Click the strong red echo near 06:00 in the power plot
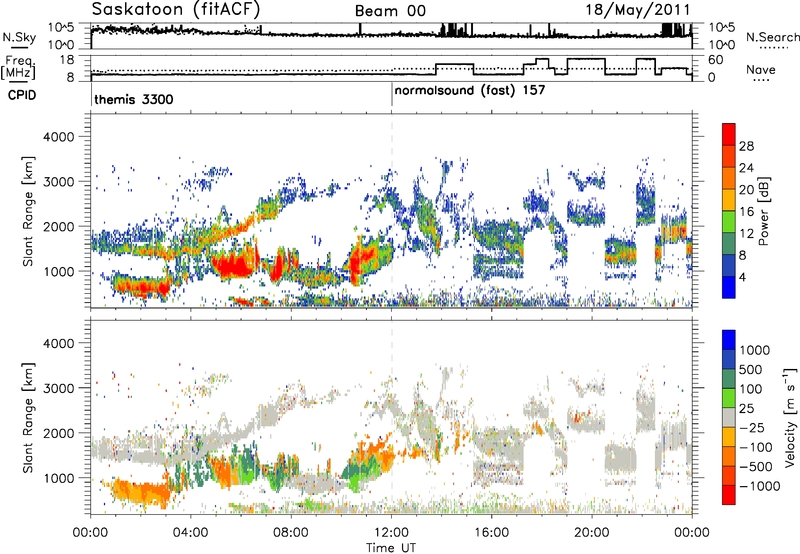This screenshot has height=554, width=800. tap(234, 266)
